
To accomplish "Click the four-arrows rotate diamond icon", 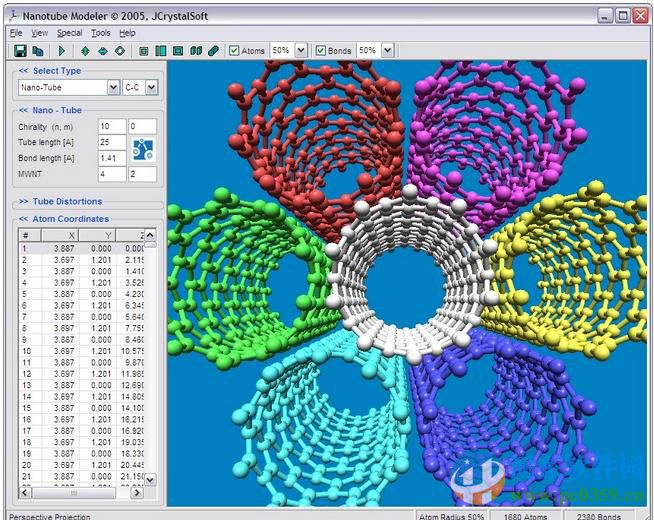I will point(120,51).
